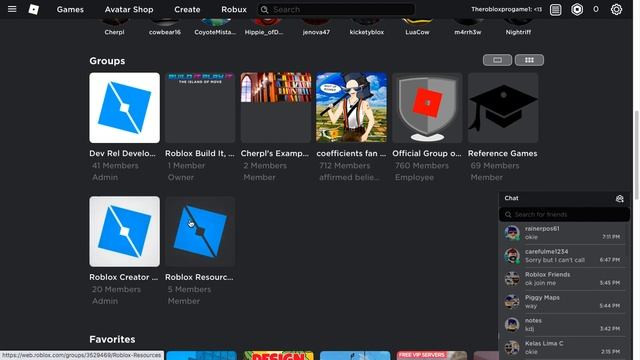Click the '20 Members' text

[116, 289]
